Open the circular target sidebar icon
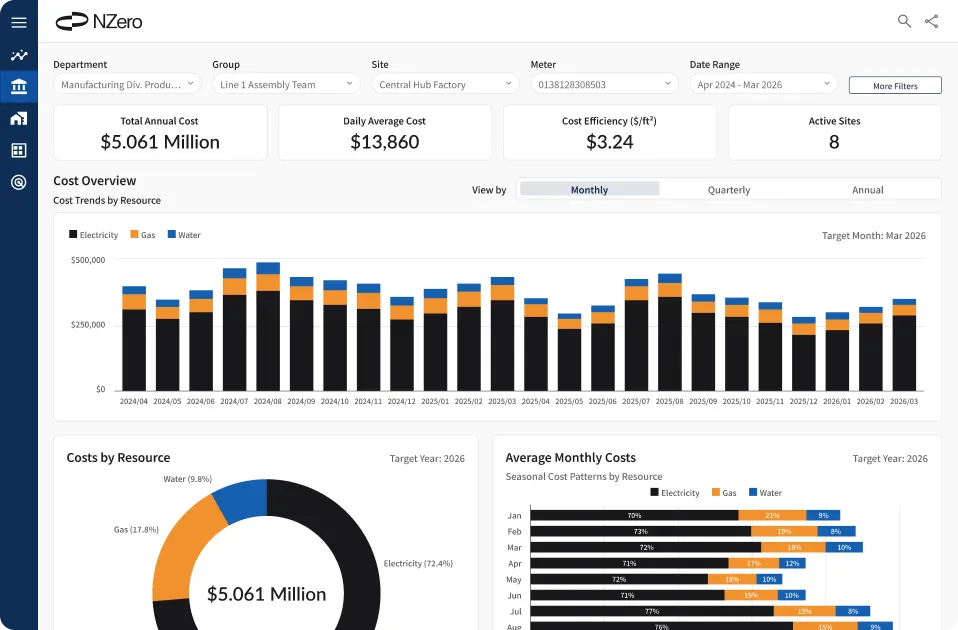Viewport: 958px width, 630px height. [x=18, y=182]
